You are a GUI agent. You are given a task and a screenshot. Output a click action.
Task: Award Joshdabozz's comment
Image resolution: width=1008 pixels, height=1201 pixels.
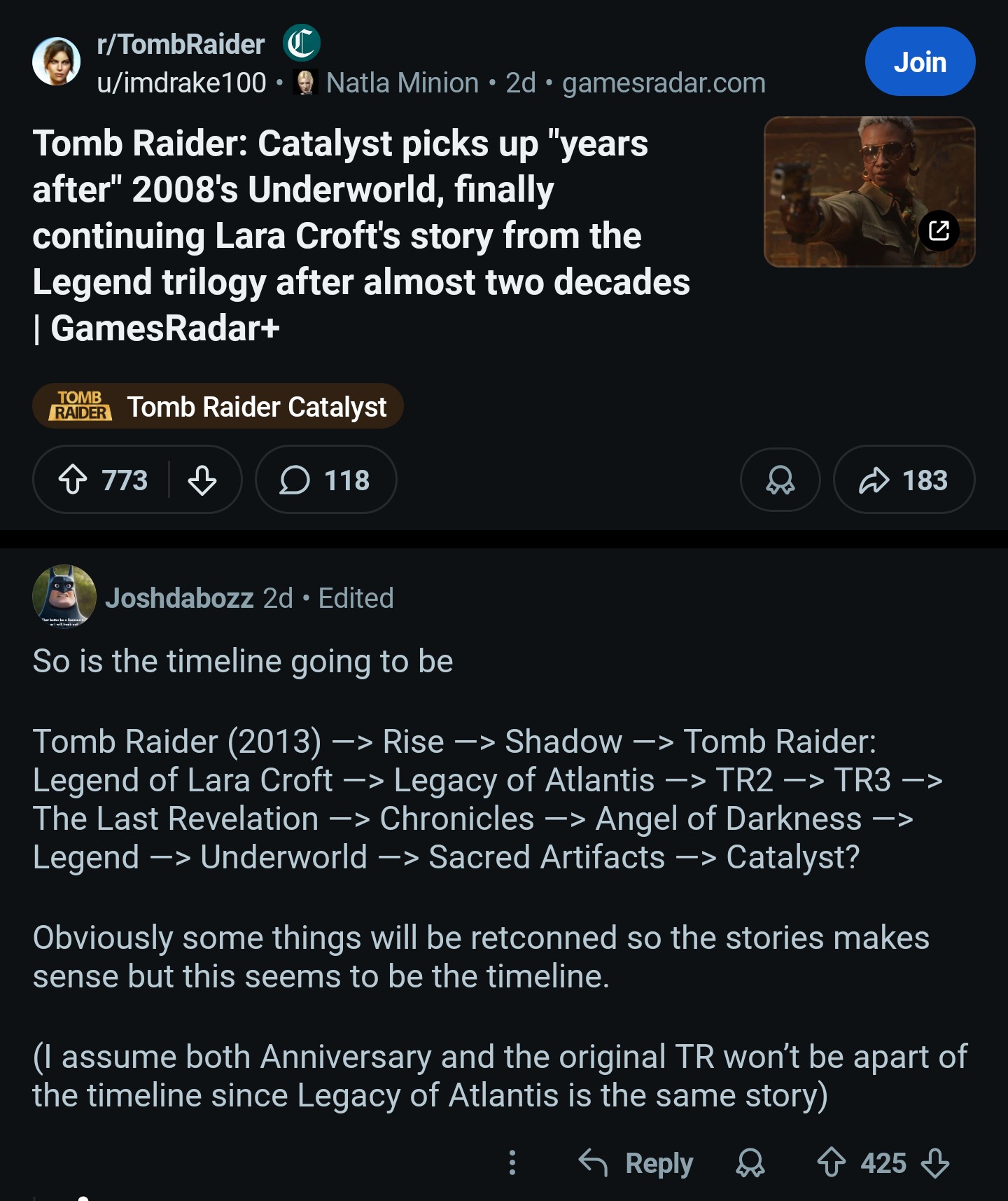pyautogui.click(x=750, y=1163)
